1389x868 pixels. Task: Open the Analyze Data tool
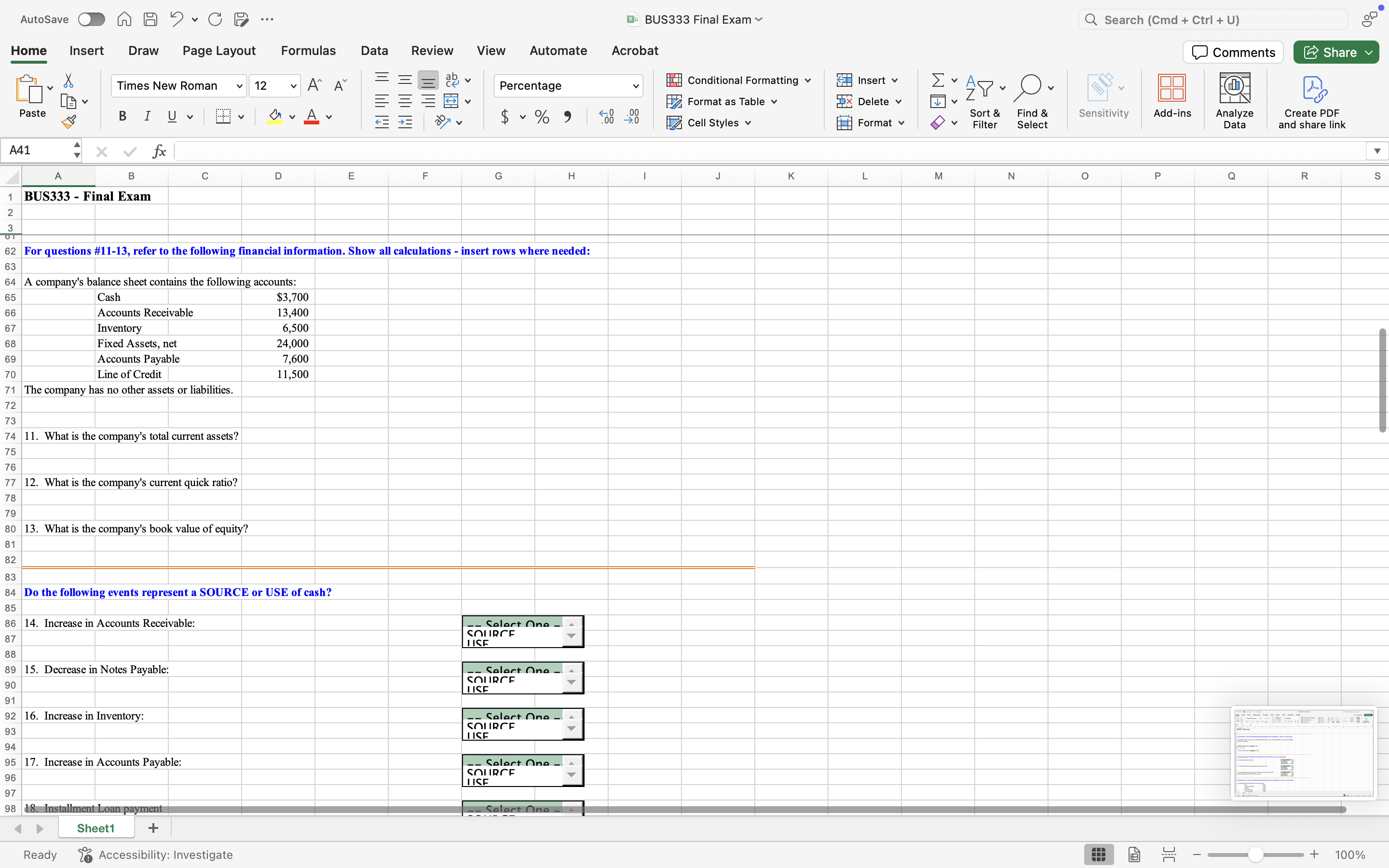click(x=1234, y=100)
